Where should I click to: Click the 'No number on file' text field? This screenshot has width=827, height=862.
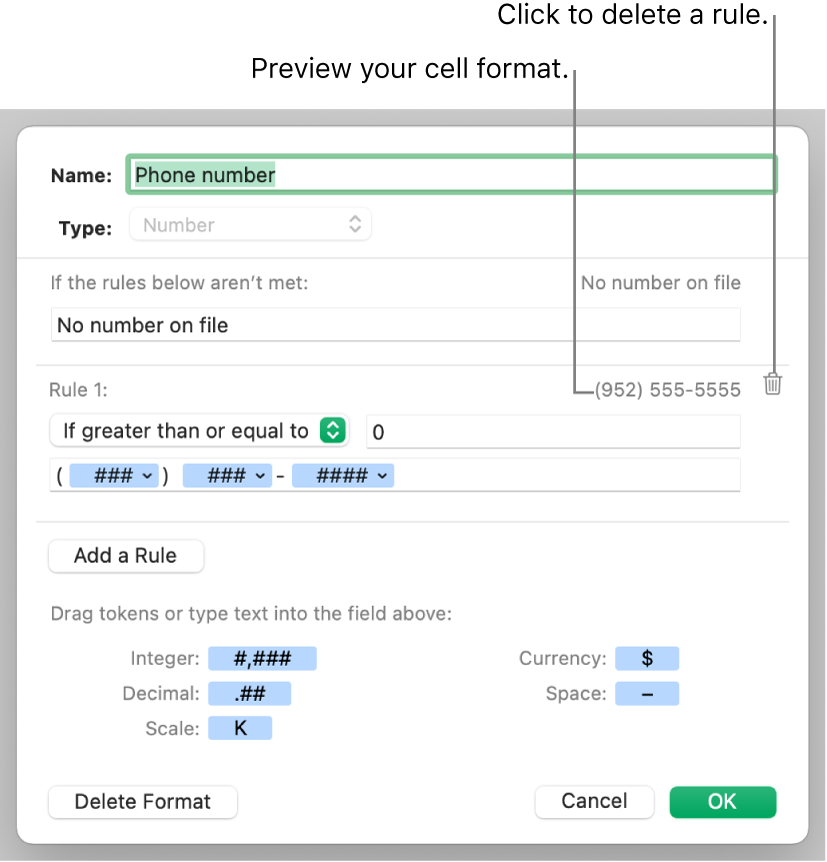(395, 324)
